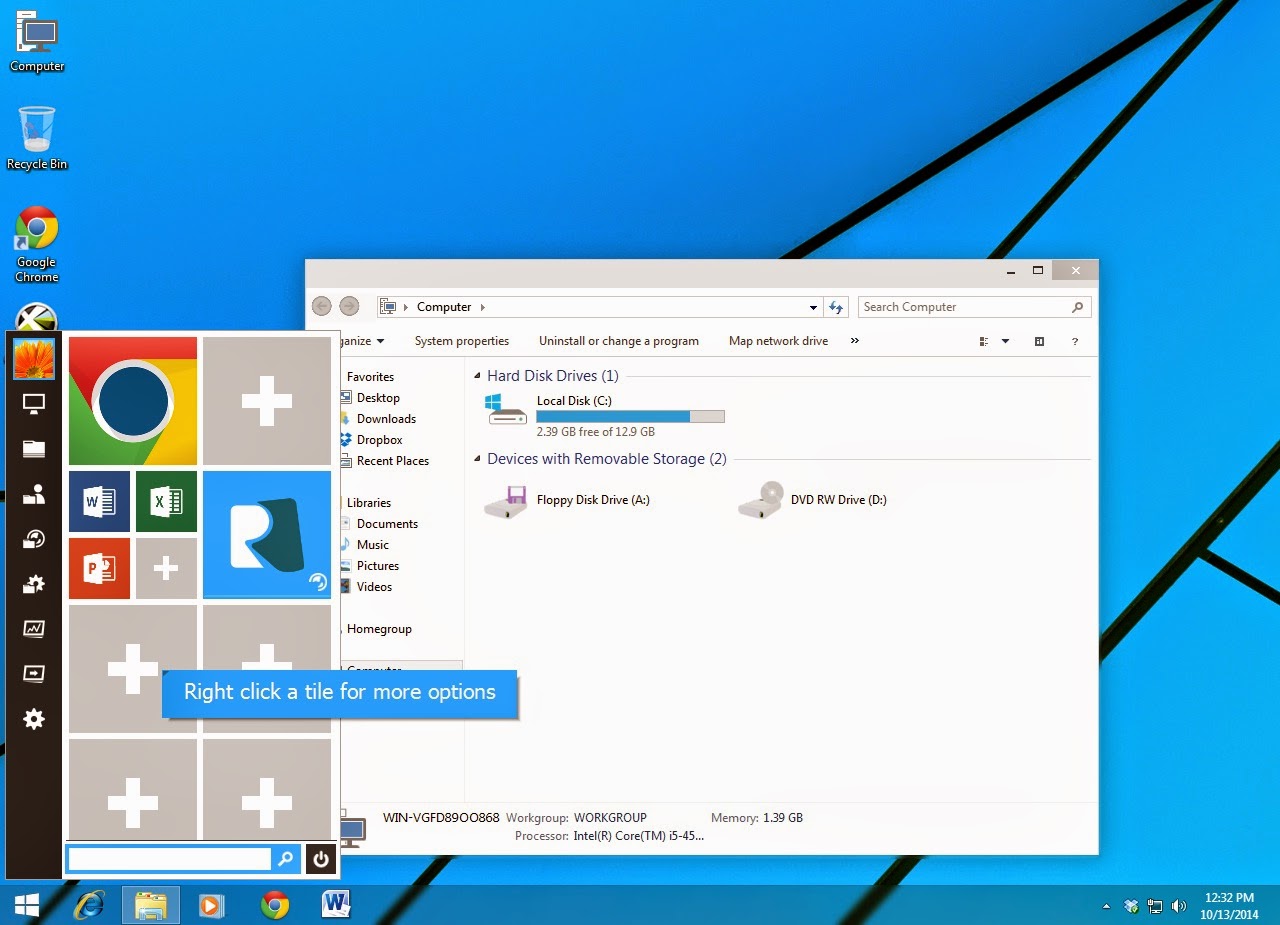The height and width of the screenshot is (925, 1280).
Task: Click the search magnifier in start menu
Action: click(286, 859)
